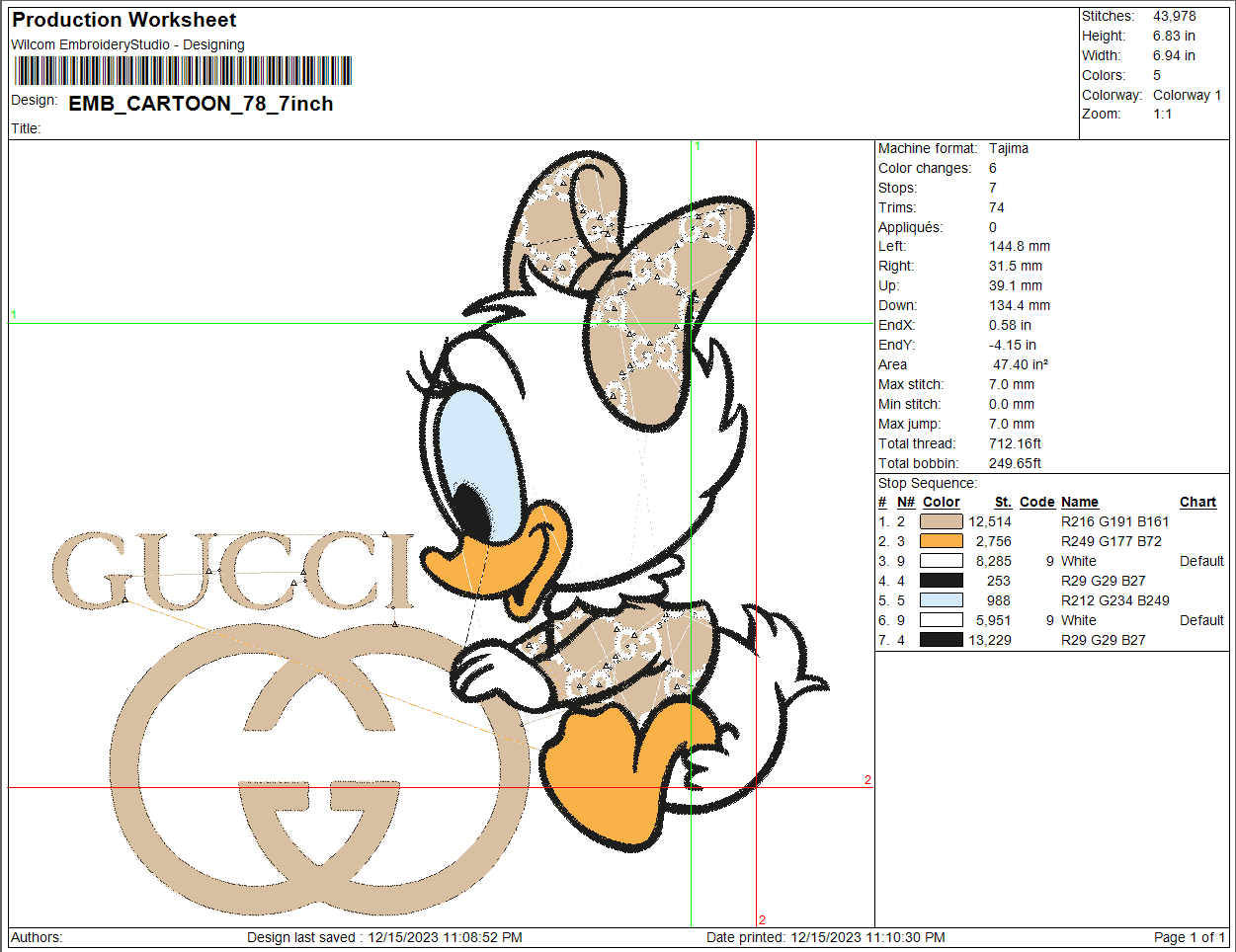Click the 'Wilcom EmbroideryStudio - Designing' text
Viewport: 1236px width, 952px height.
pos(127,44)
